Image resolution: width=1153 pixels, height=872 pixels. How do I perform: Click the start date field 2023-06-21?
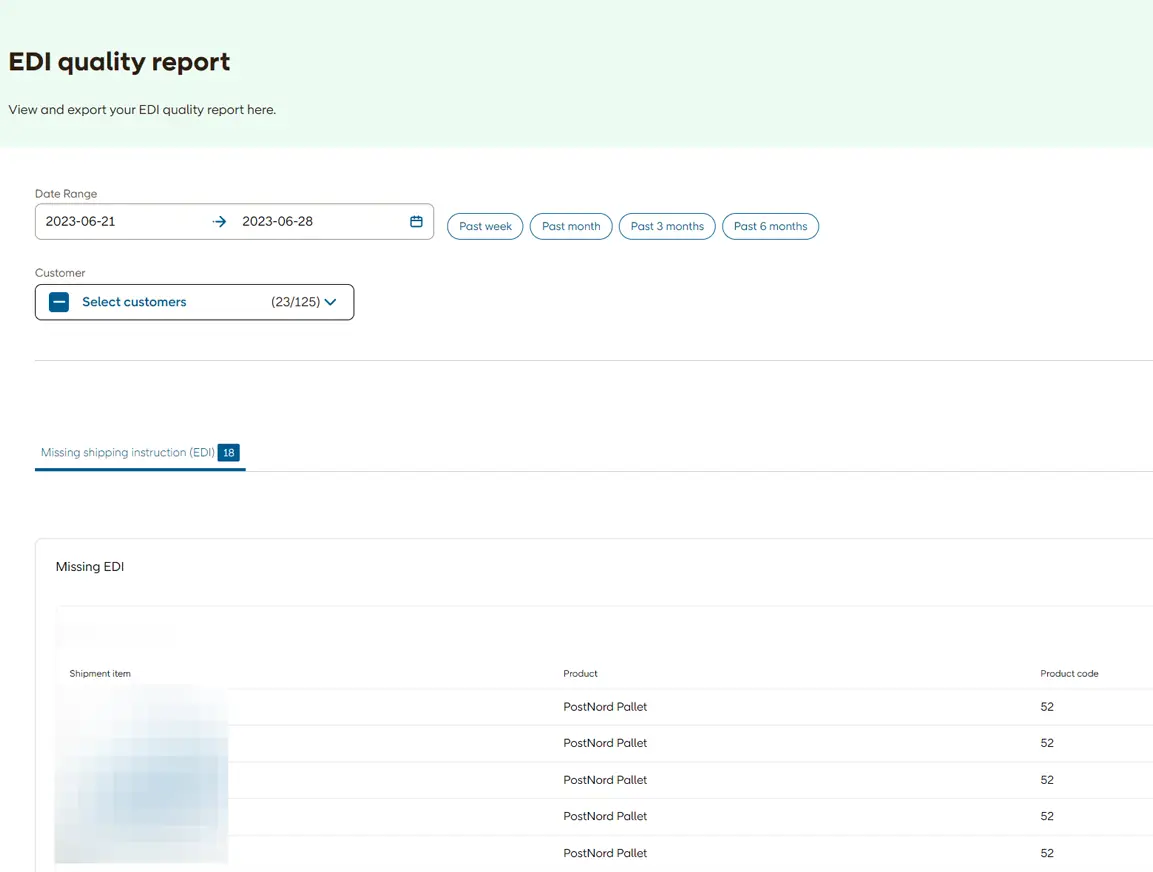point(81,222)
